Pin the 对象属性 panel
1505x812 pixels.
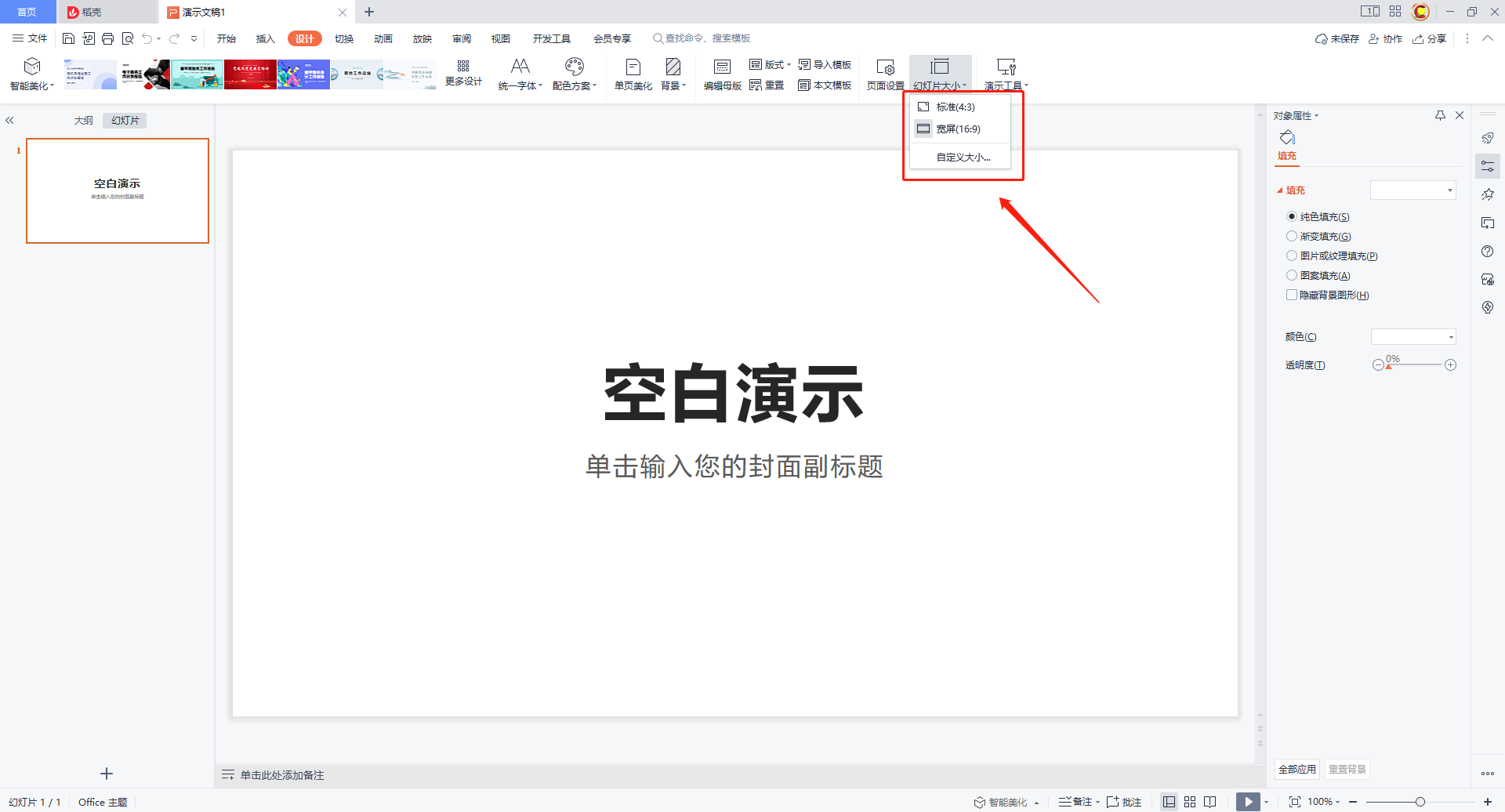pyautogui.click(x=1440, y=115)
